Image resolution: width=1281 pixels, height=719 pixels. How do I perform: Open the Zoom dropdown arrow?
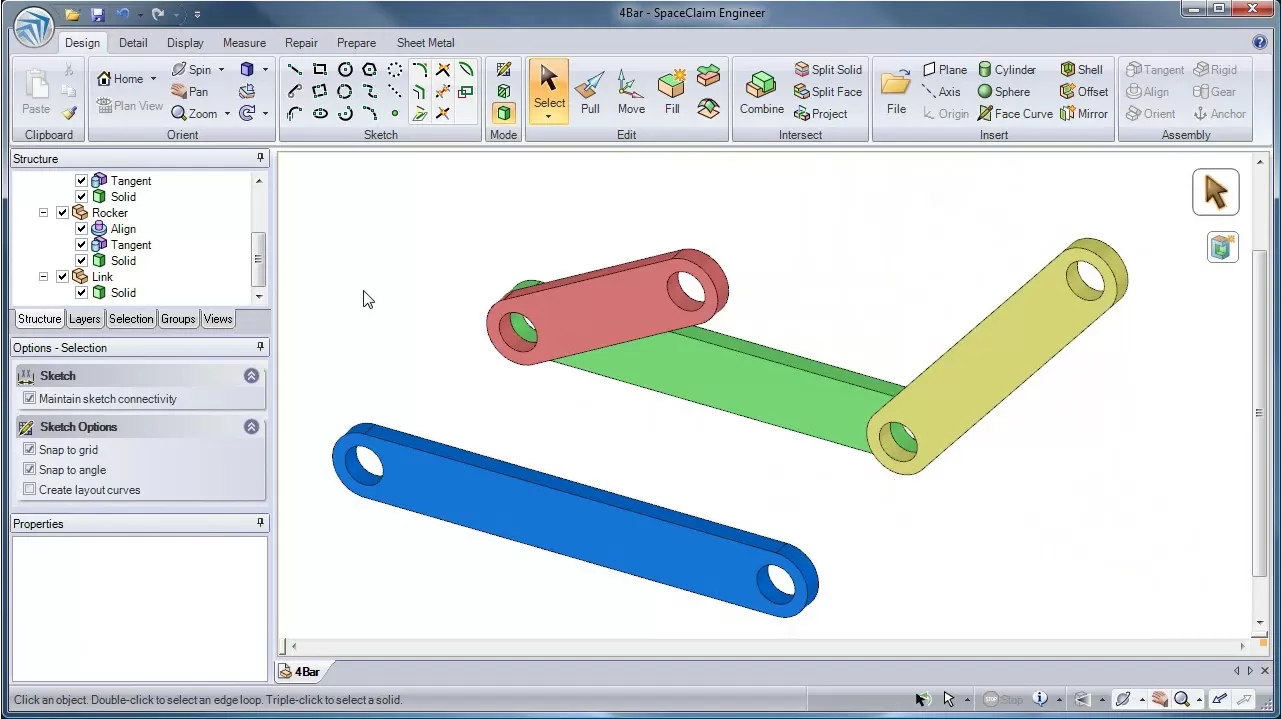pyautogui.click(x=227, y=114)
